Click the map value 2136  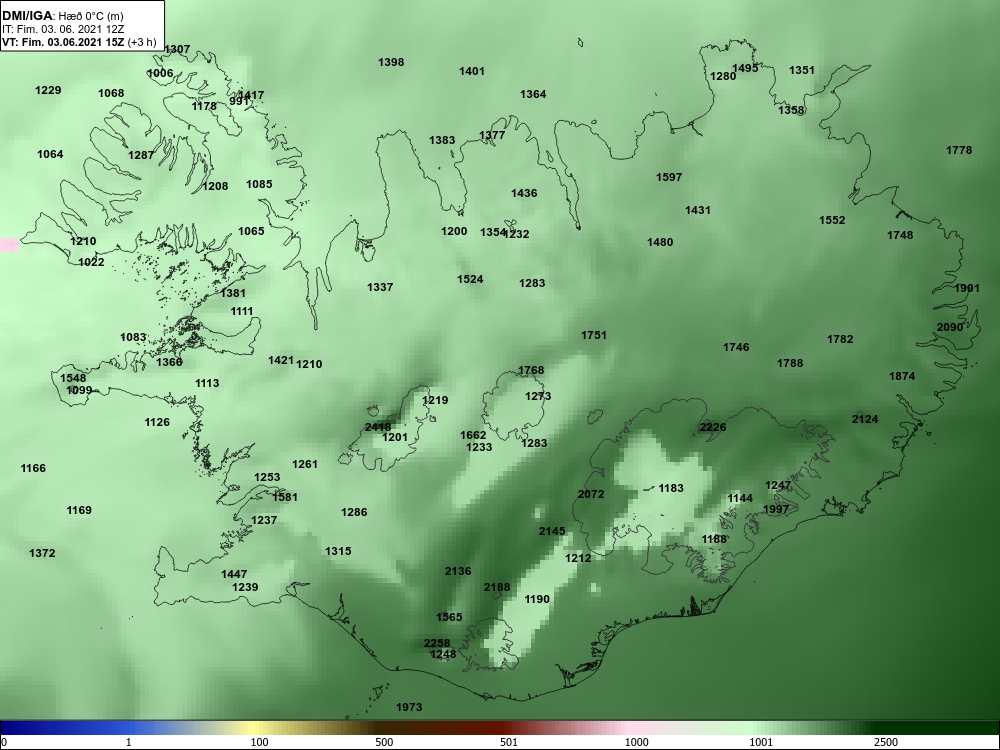click(x=458, y=571)
